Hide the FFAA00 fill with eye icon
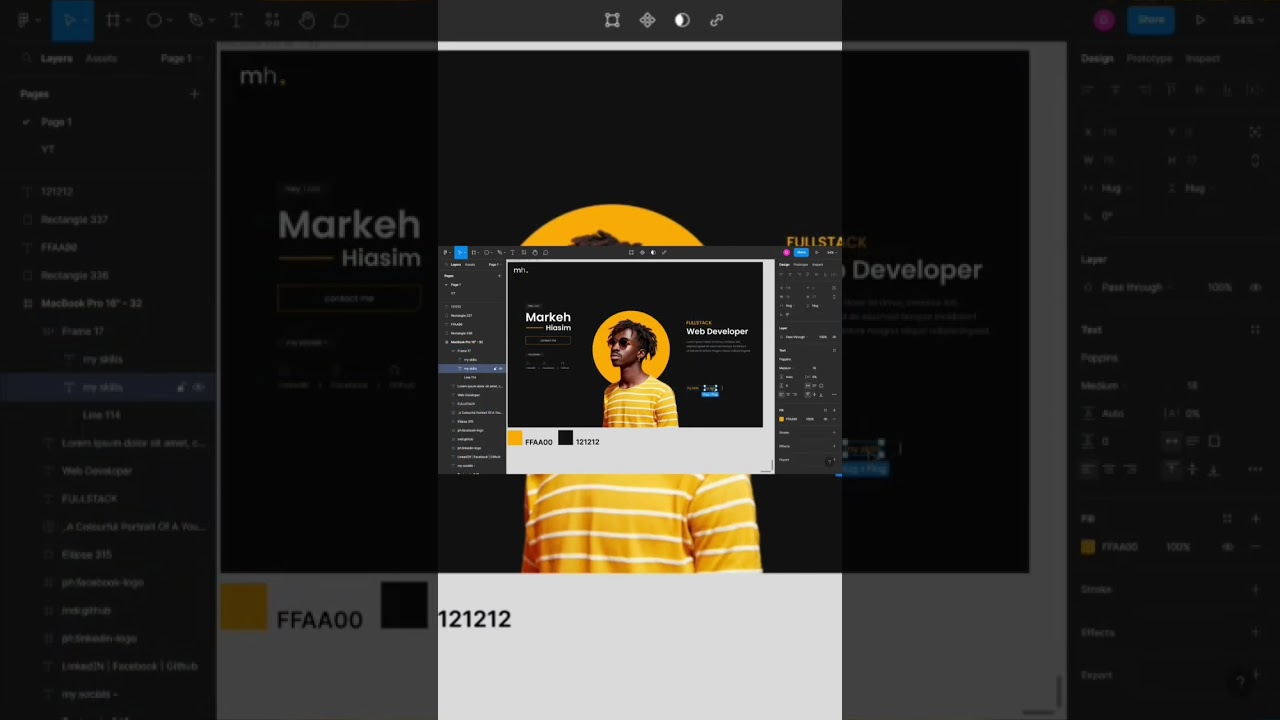This screenshot has width=1280, height=720. pos(1227,547)
